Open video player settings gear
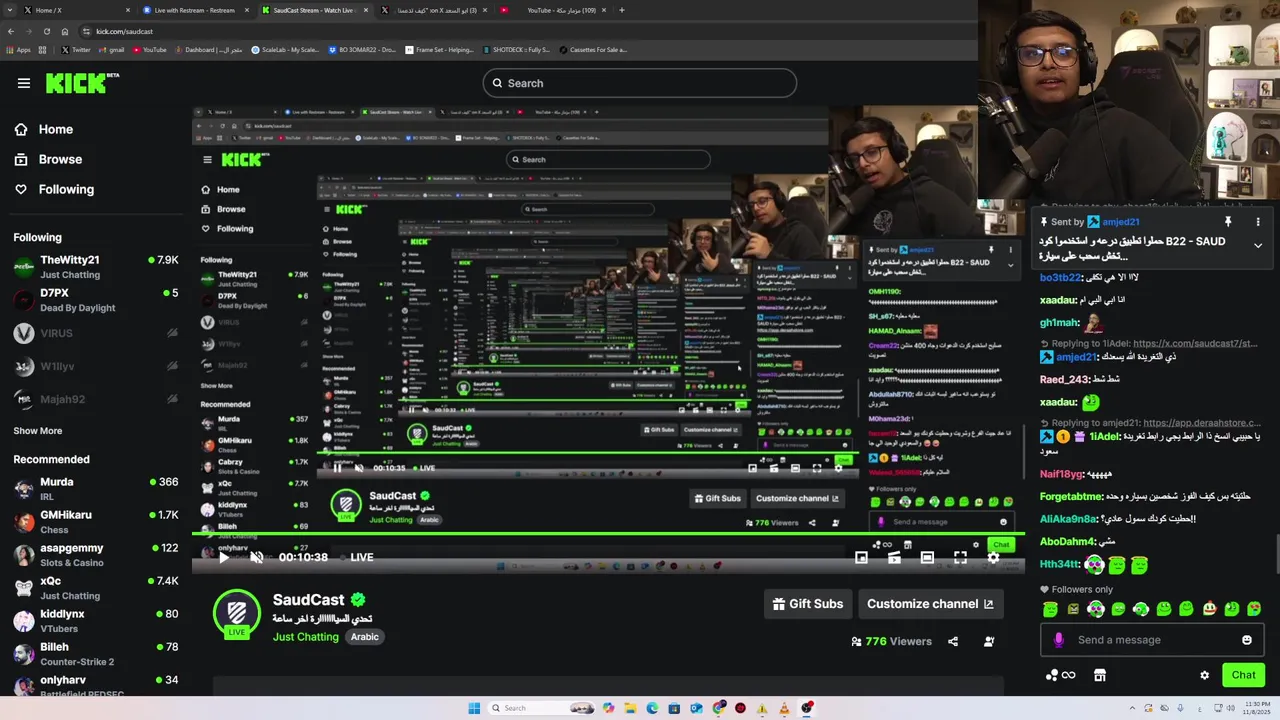Image resolution: width=1280 pixels, height=720 pixels. pos(993,557)
